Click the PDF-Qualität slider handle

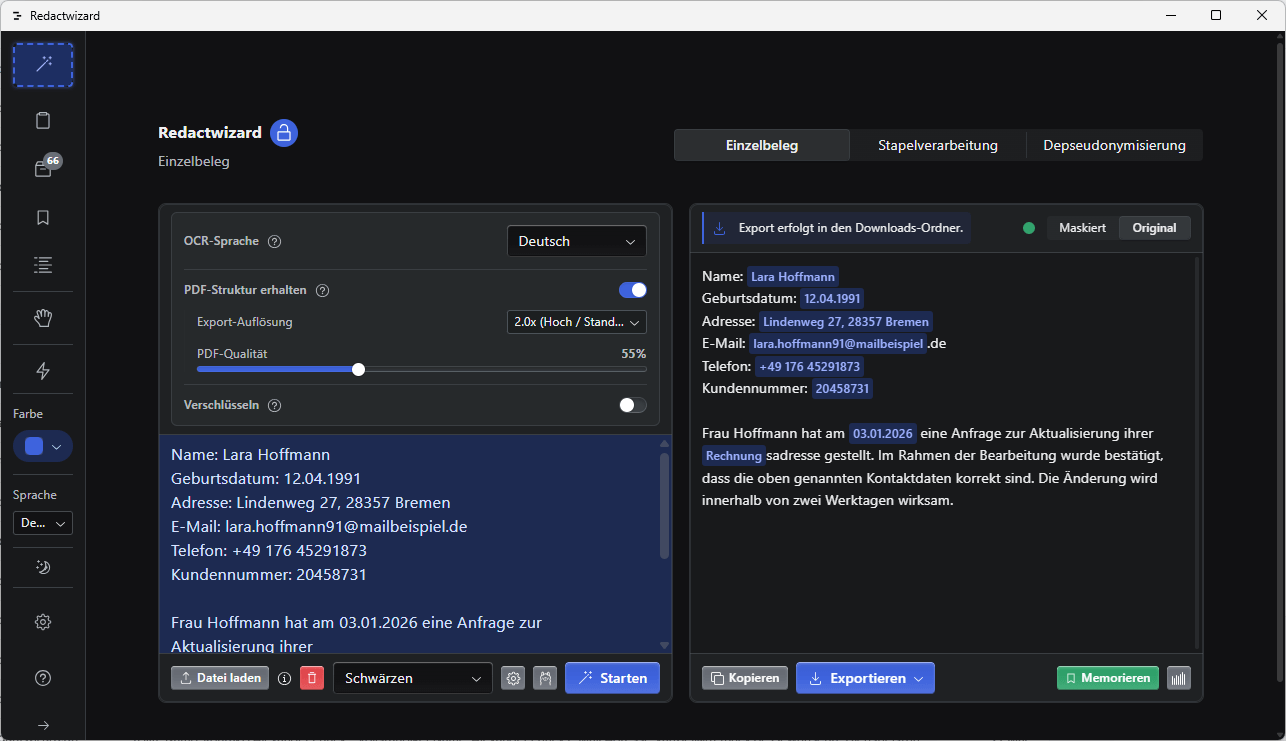(x=359, y=369)
